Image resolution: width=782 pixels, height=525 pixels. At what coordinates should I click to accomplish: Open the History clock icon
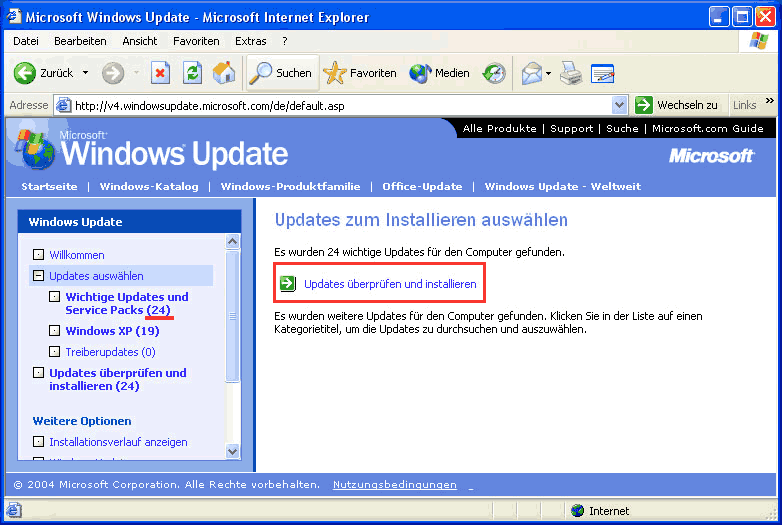[x=494, y=73]
